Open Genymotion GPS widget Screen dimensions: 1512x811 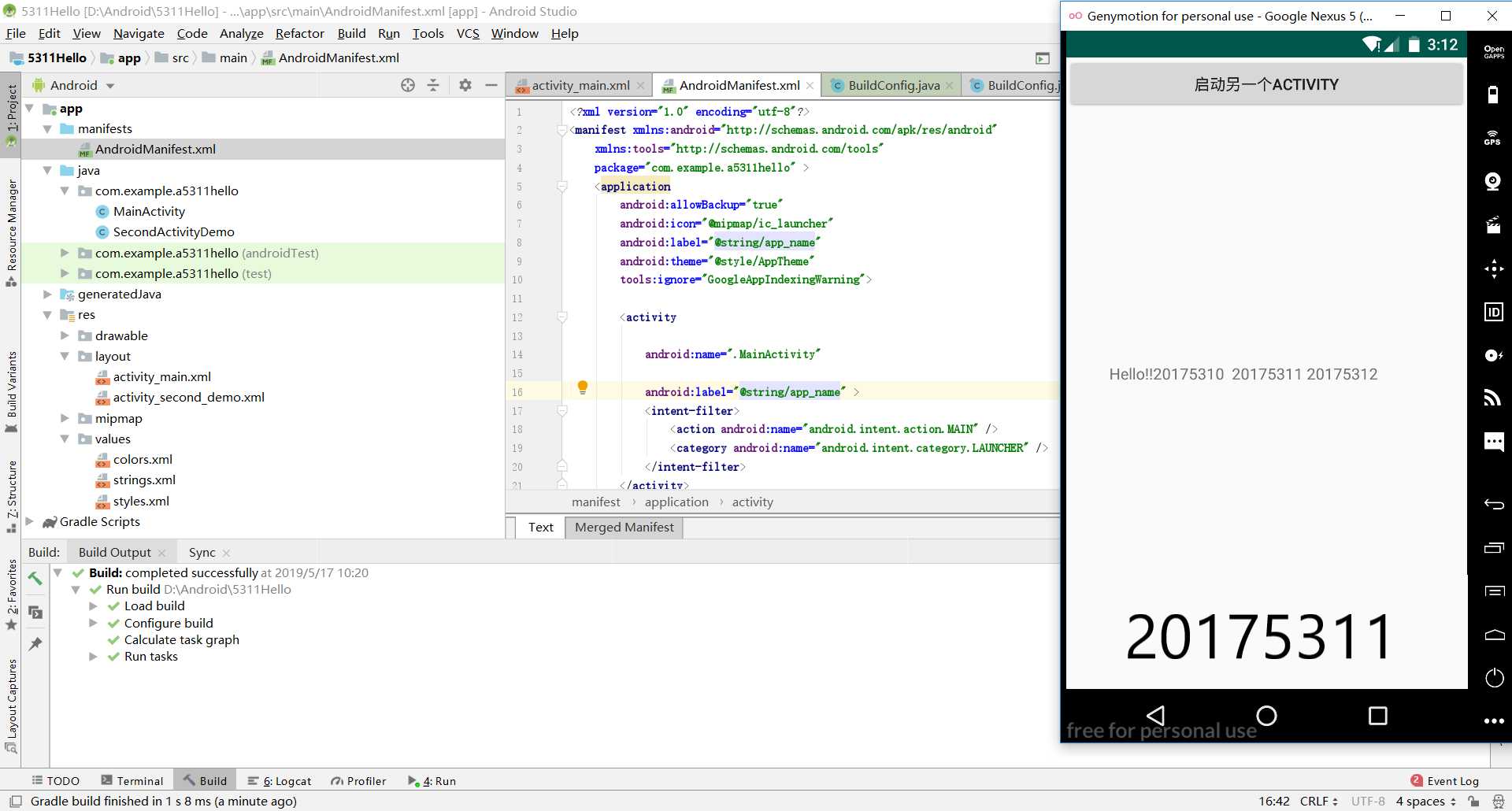point(1493,138)
